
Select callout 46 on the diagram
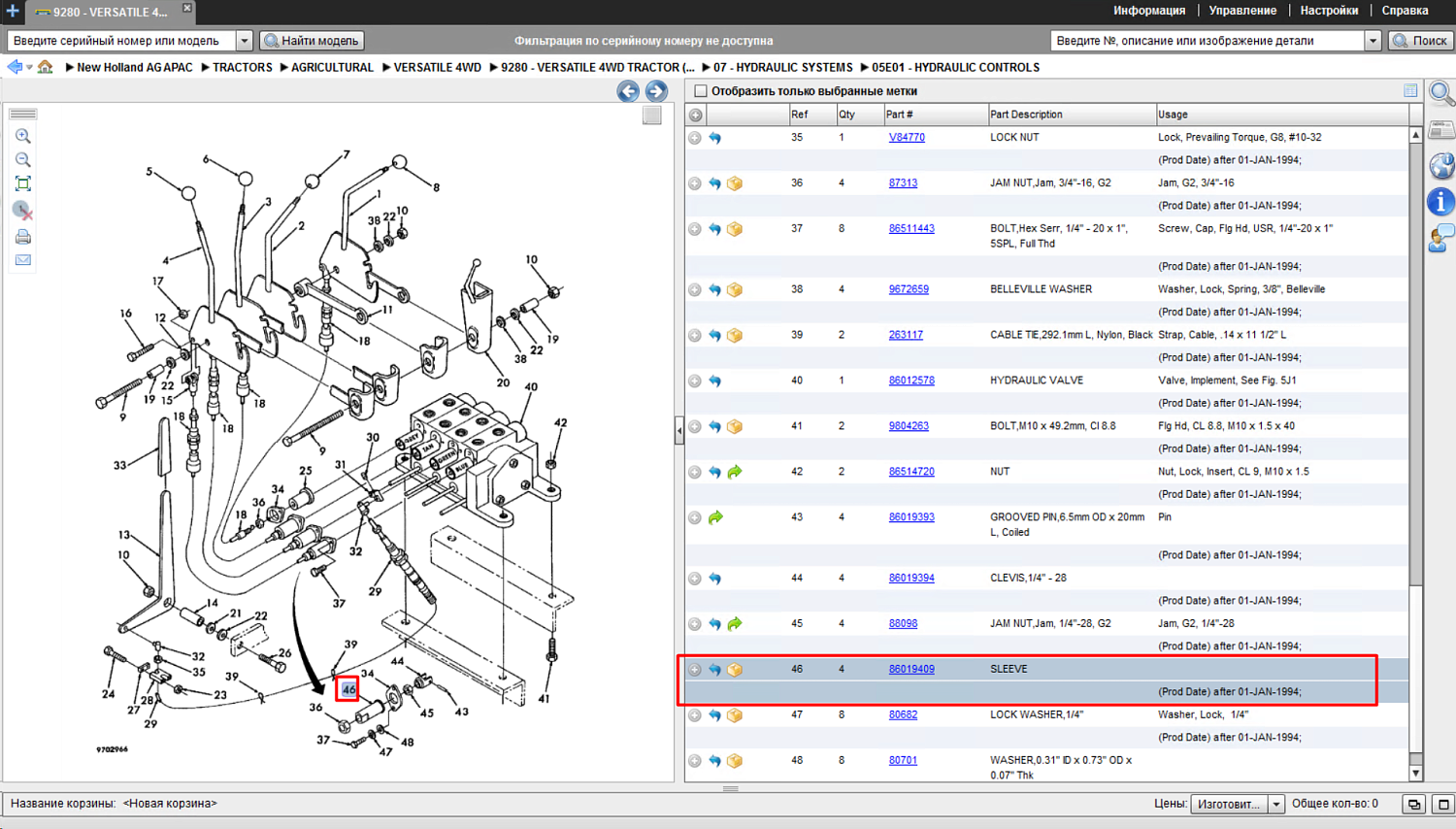click(x=347, y=689)
